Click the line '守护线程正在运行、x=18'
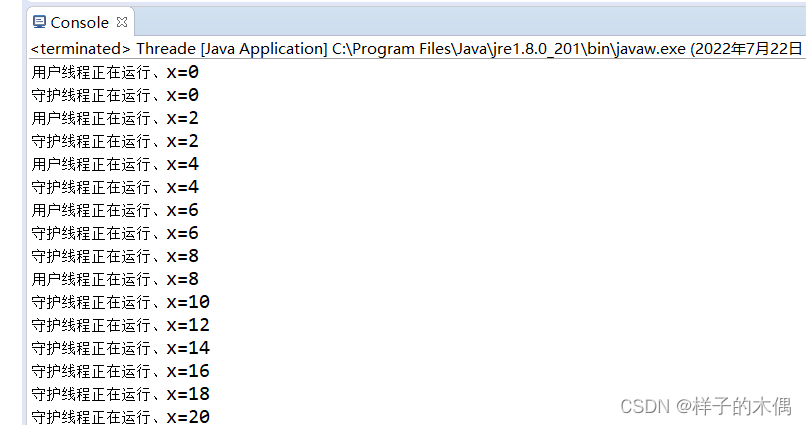 click(x=120, y=394)
